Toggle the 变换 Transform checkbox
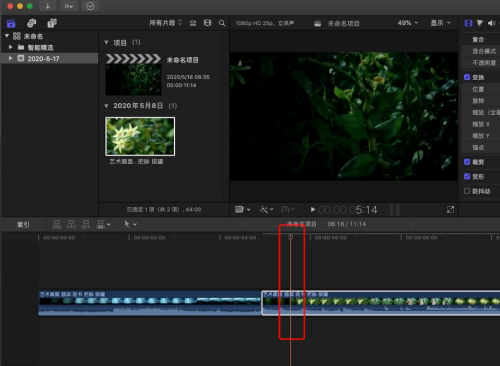 coord(467,77)
